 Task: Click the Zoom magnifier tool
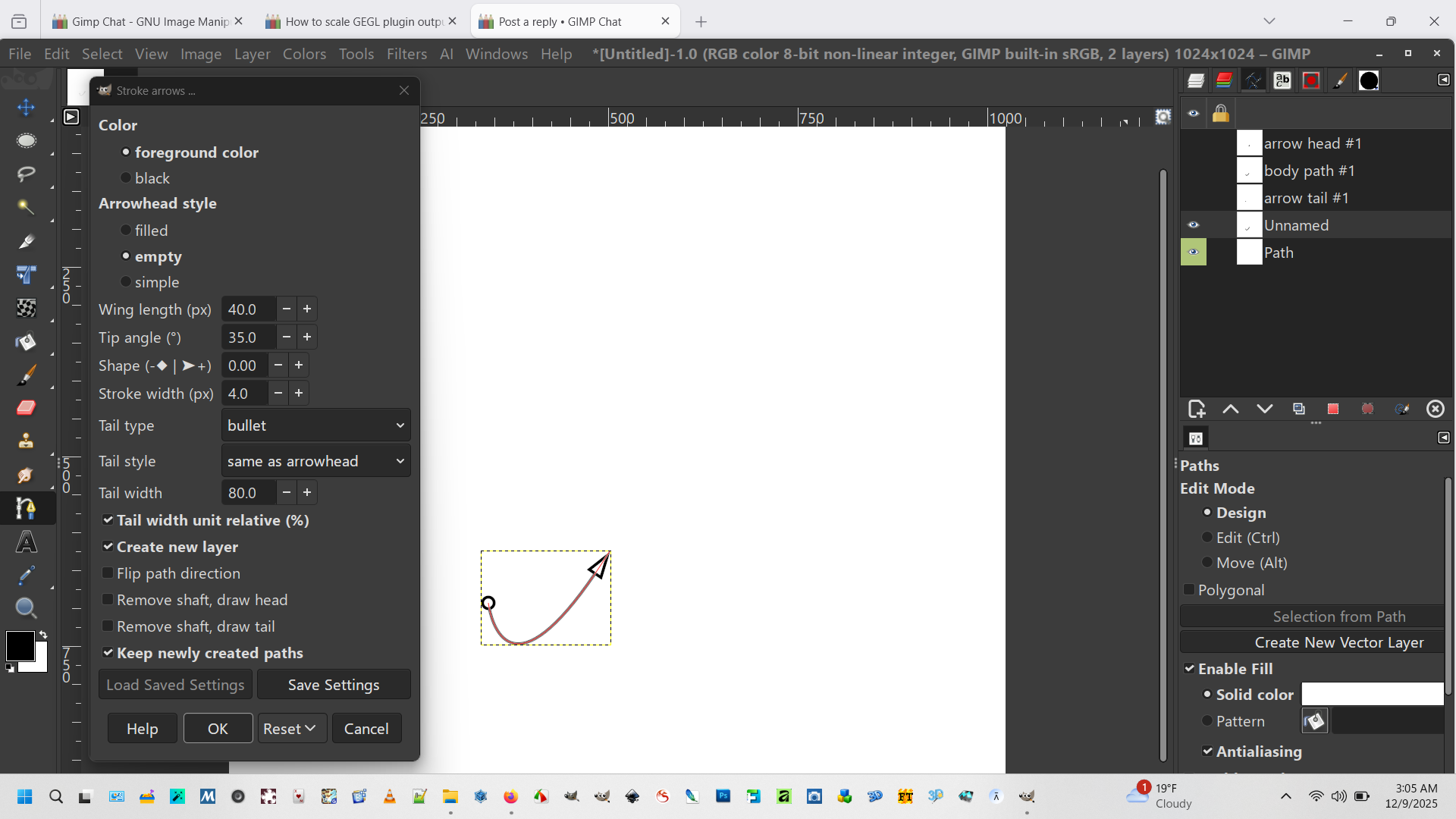point(26,608)
